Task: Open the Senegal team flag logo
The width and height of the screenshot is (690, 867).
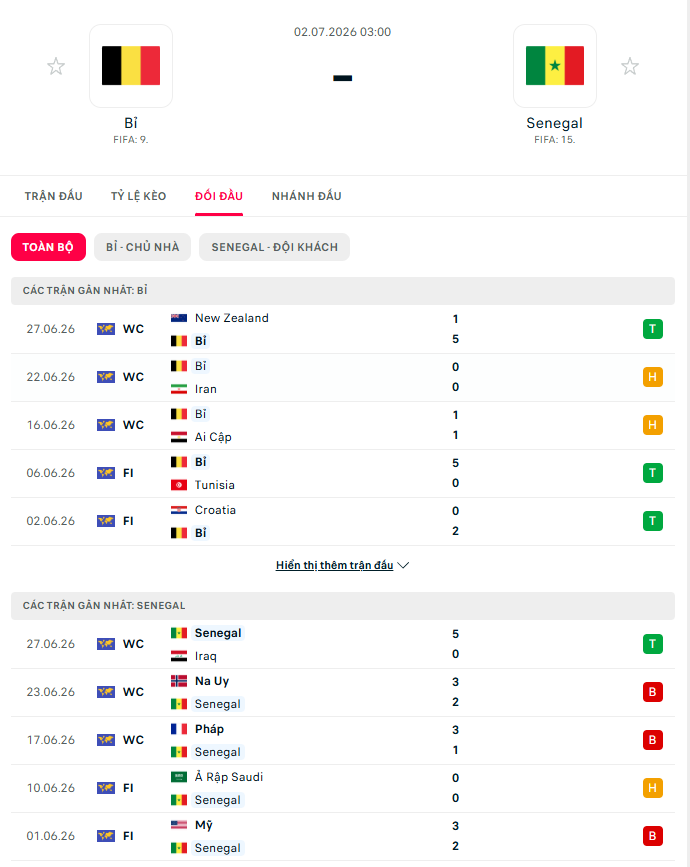Action: click(x=555, y=66)
